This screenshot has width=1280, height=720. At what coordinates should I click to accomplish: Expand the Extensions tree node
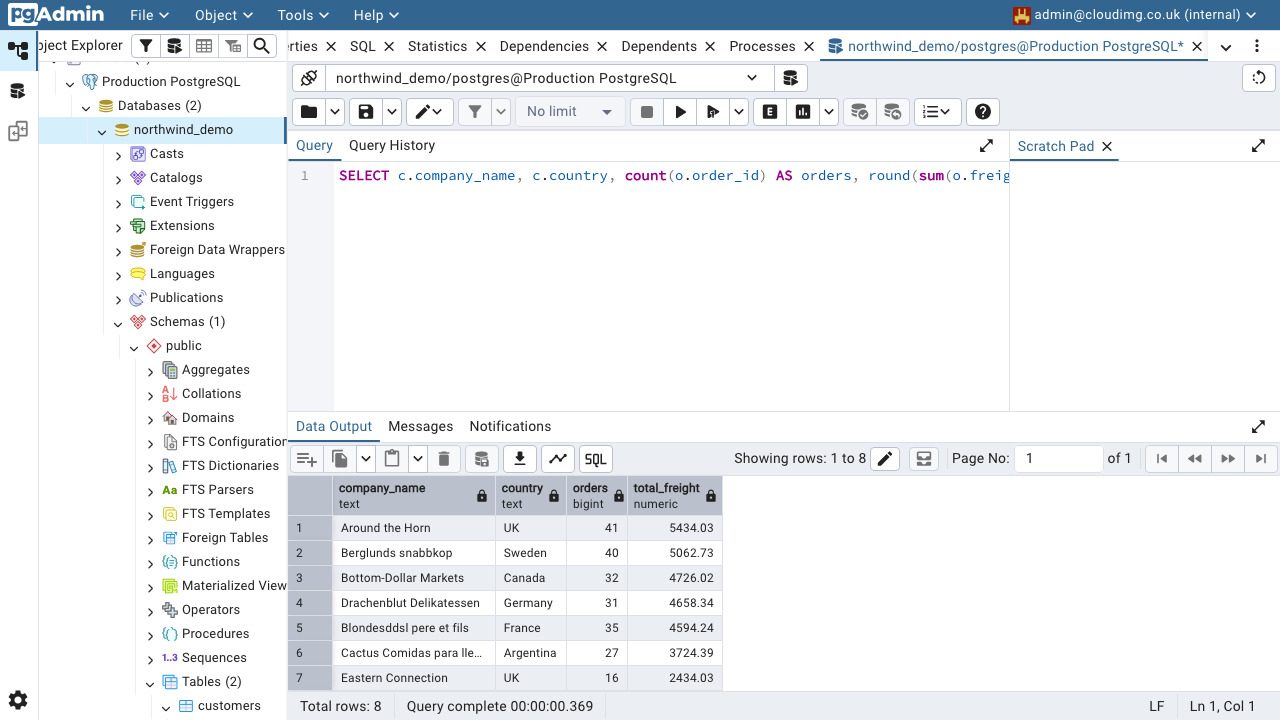[x=118, y=227]
